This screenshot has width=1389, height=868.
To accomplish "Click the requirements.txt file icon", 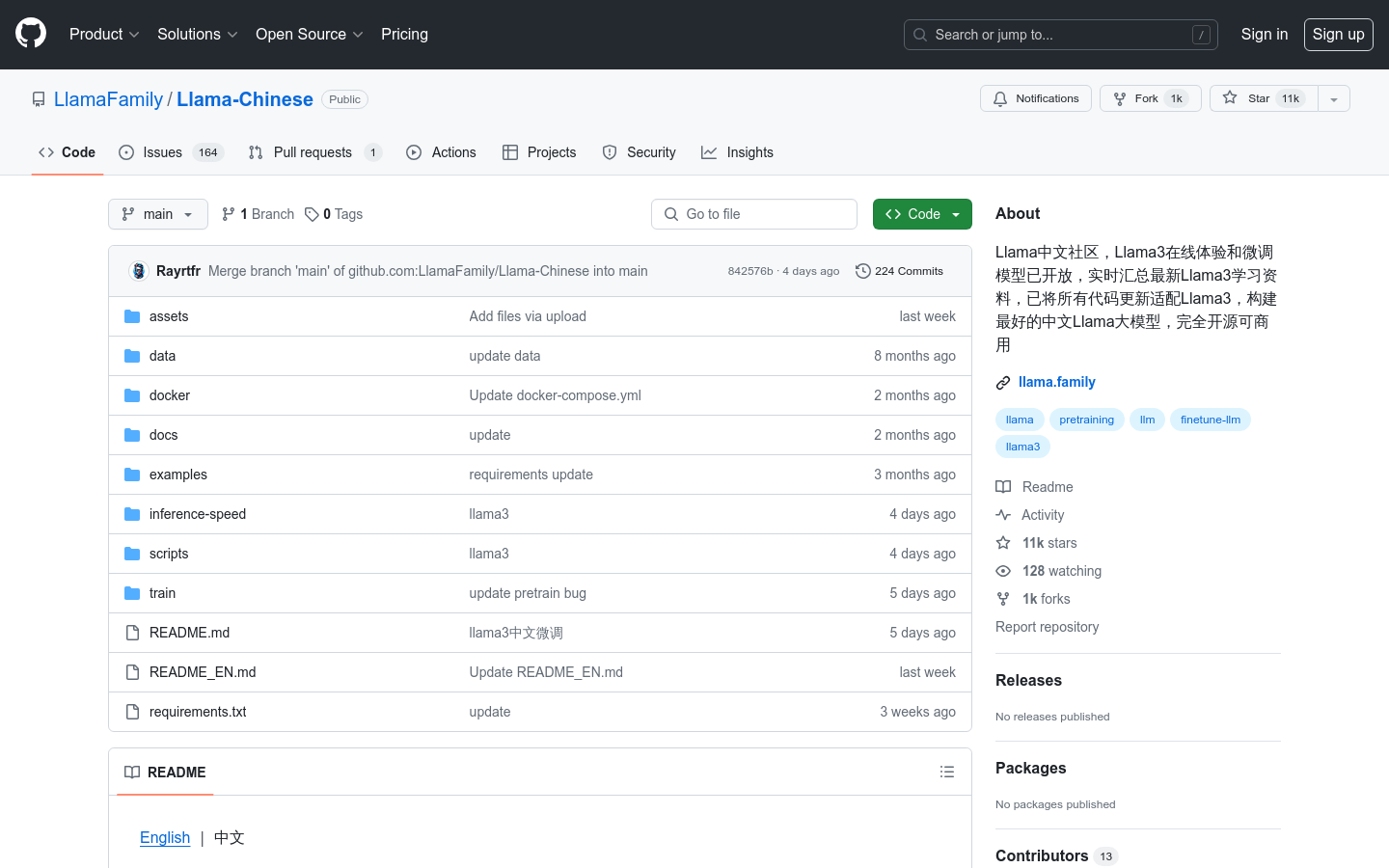I will [x=132, y=712].
